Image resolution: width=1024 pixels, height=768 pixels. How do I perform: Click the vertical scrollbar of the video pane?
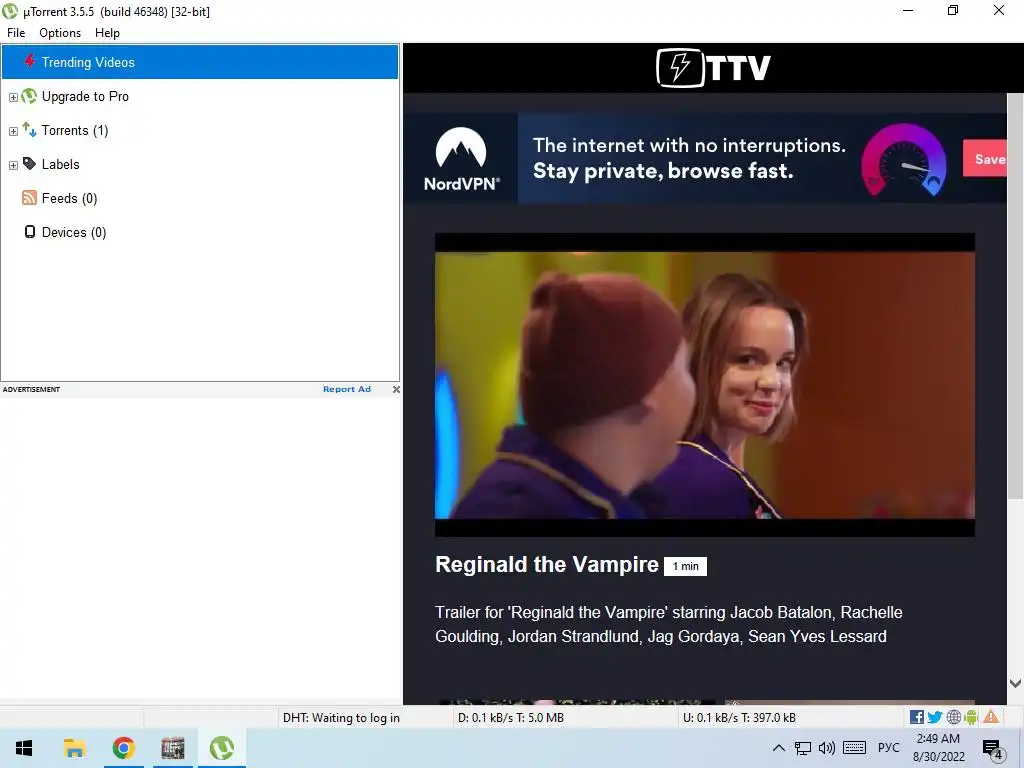[1015, 297]
